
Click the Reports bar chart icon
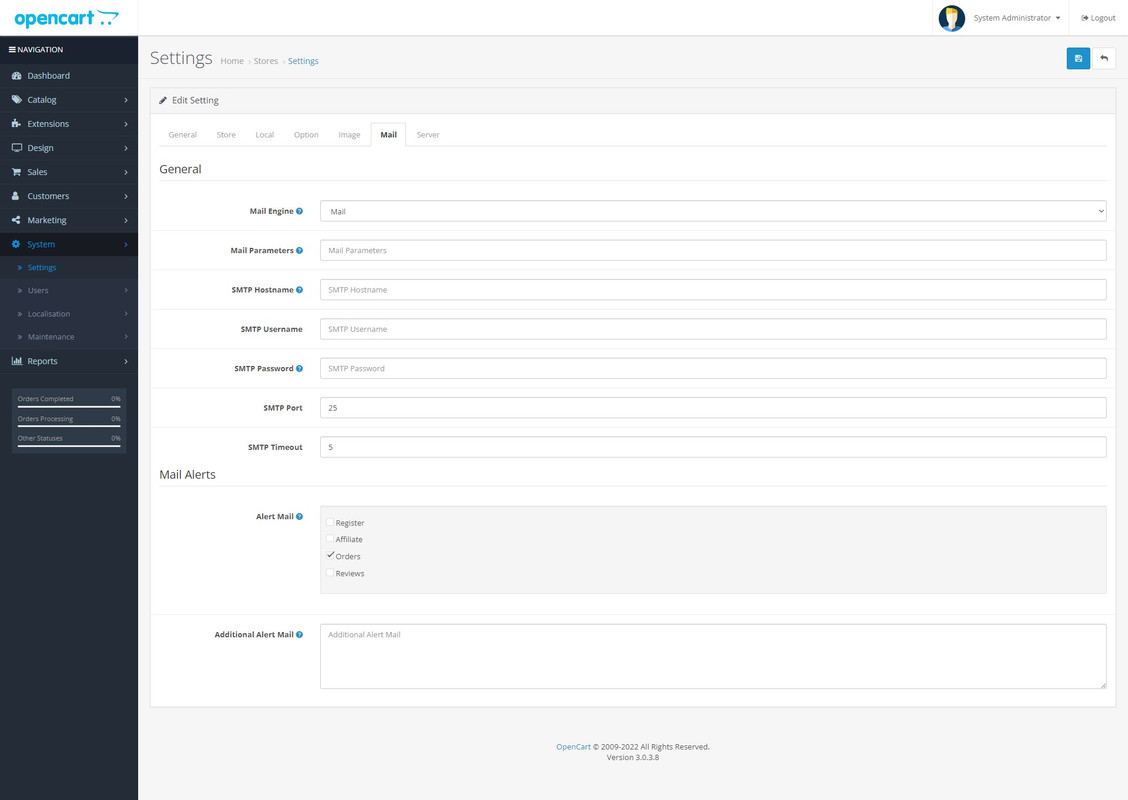click(x=17, y=361)
